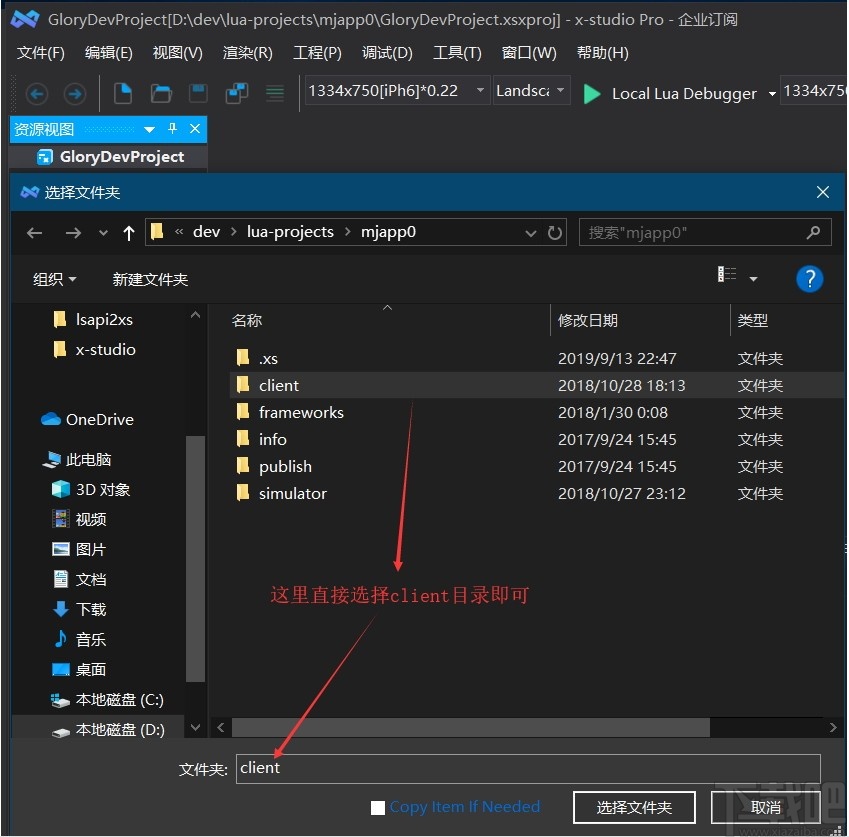
Task: Click the navigate back arrow in x-studio toolbar
Action: coord(37,93)
